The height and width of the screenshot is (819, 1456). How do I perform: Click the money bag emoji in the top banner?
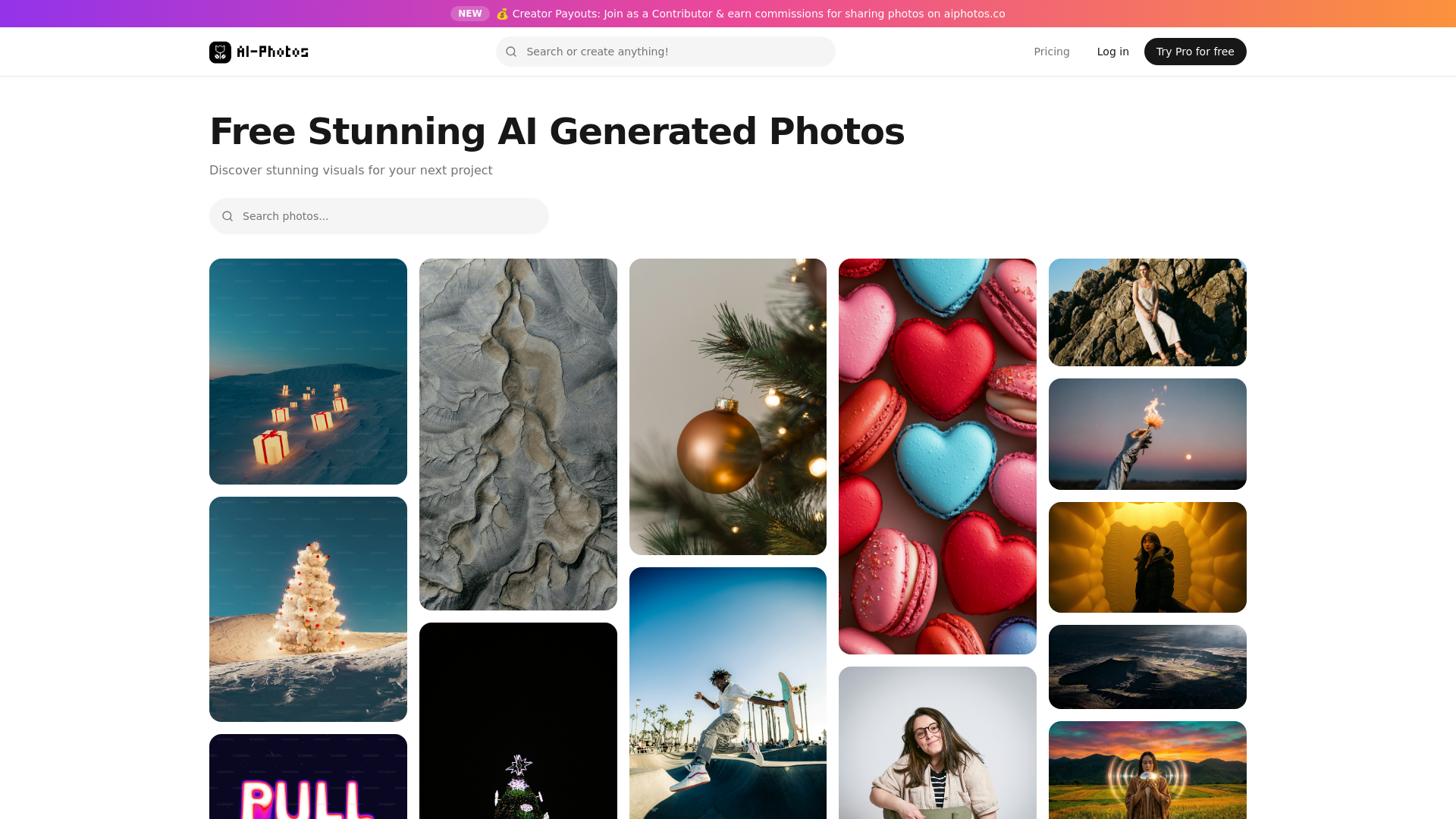coord(502,13)
